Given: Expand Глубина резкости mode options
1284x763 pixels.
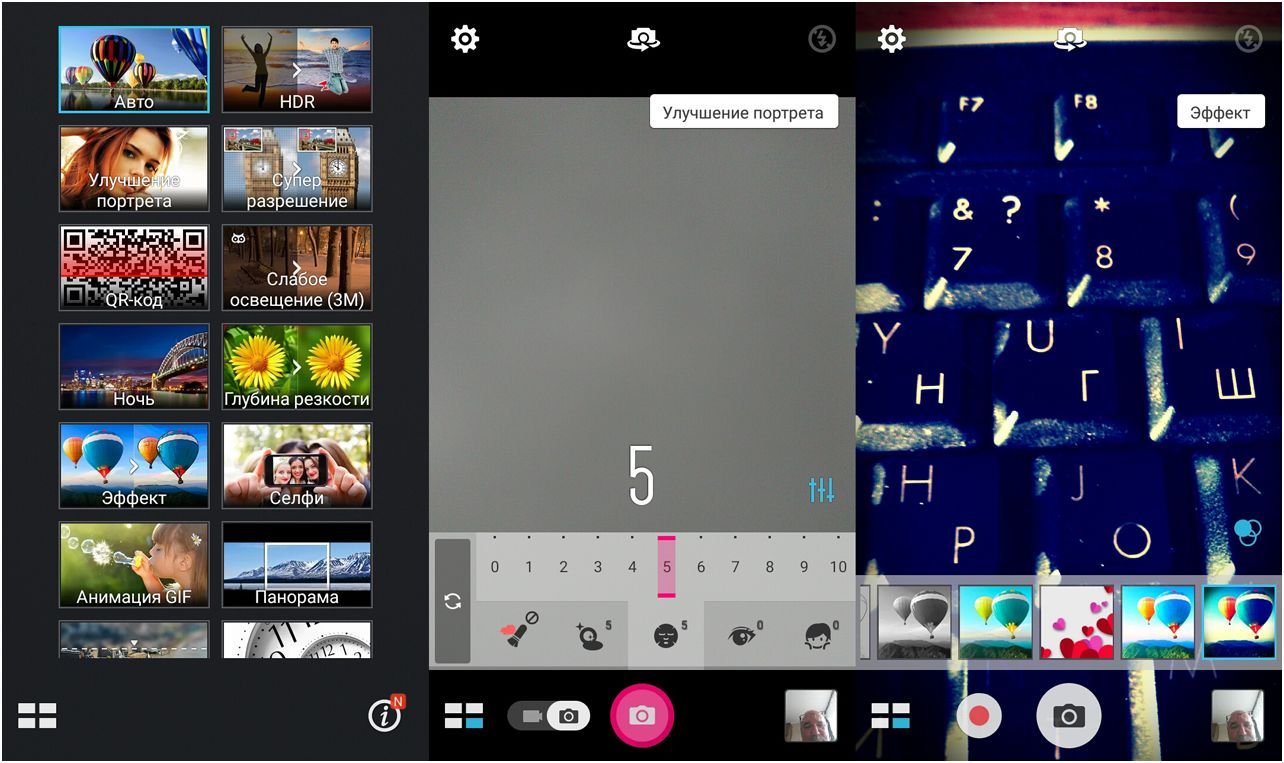Looking at the screenshot, I should click(296, 367).
